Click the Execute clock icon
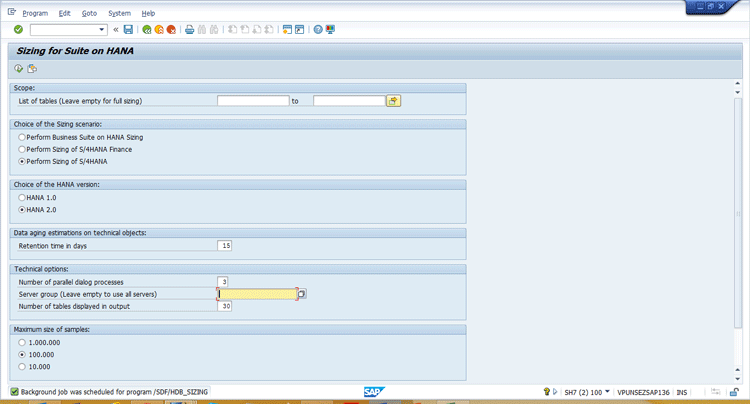 pyautogui.click(x=19, y=69)
